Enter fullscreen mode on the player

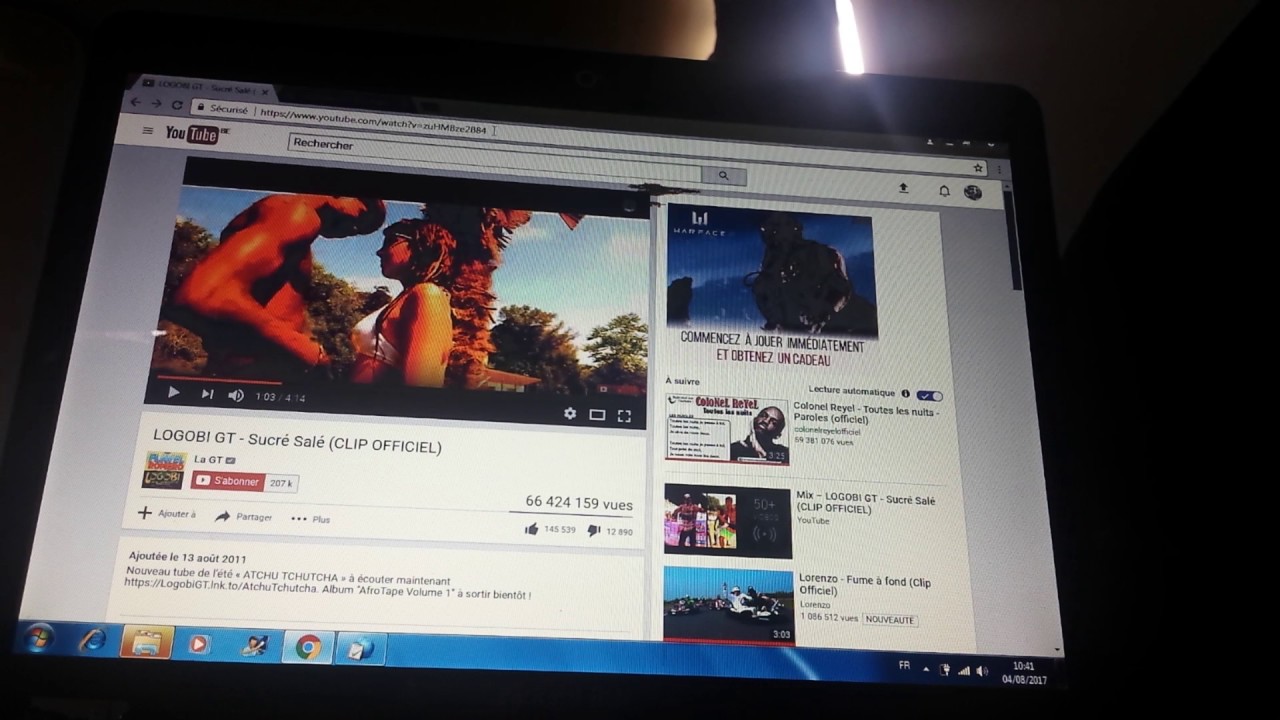624,416
